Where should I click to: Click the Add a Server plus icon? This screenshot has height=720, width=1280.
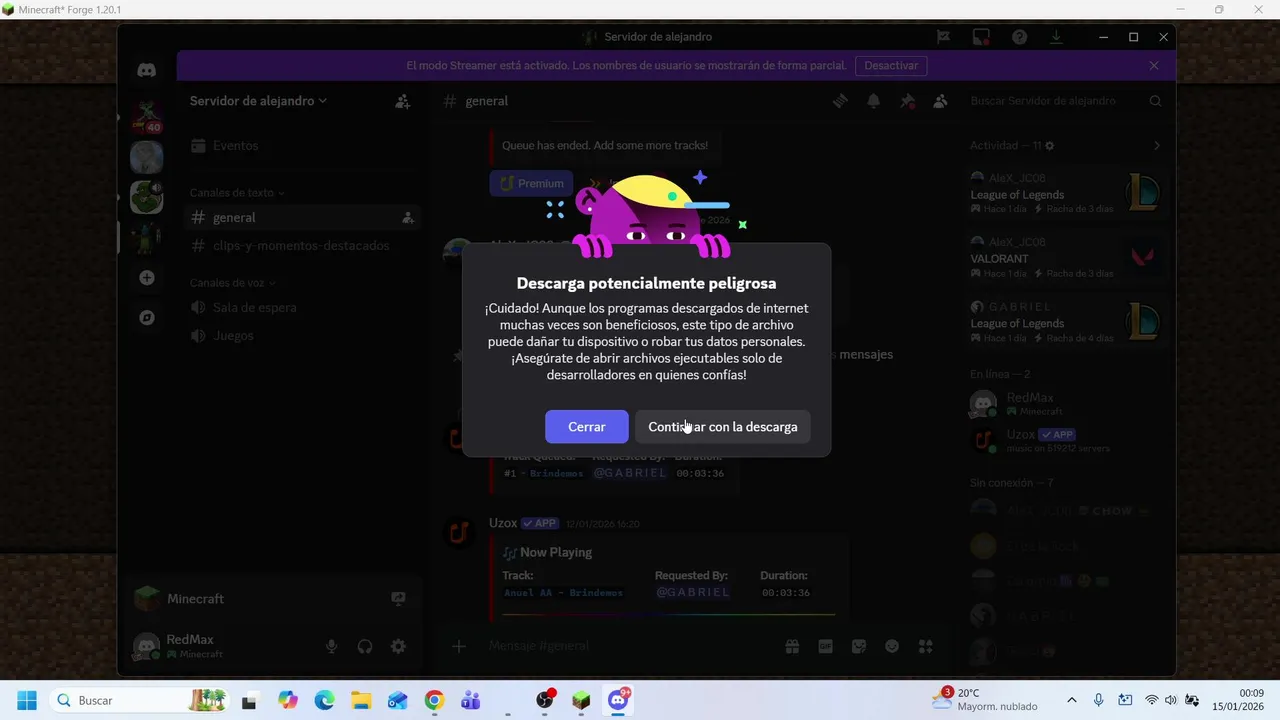[147, 278]
